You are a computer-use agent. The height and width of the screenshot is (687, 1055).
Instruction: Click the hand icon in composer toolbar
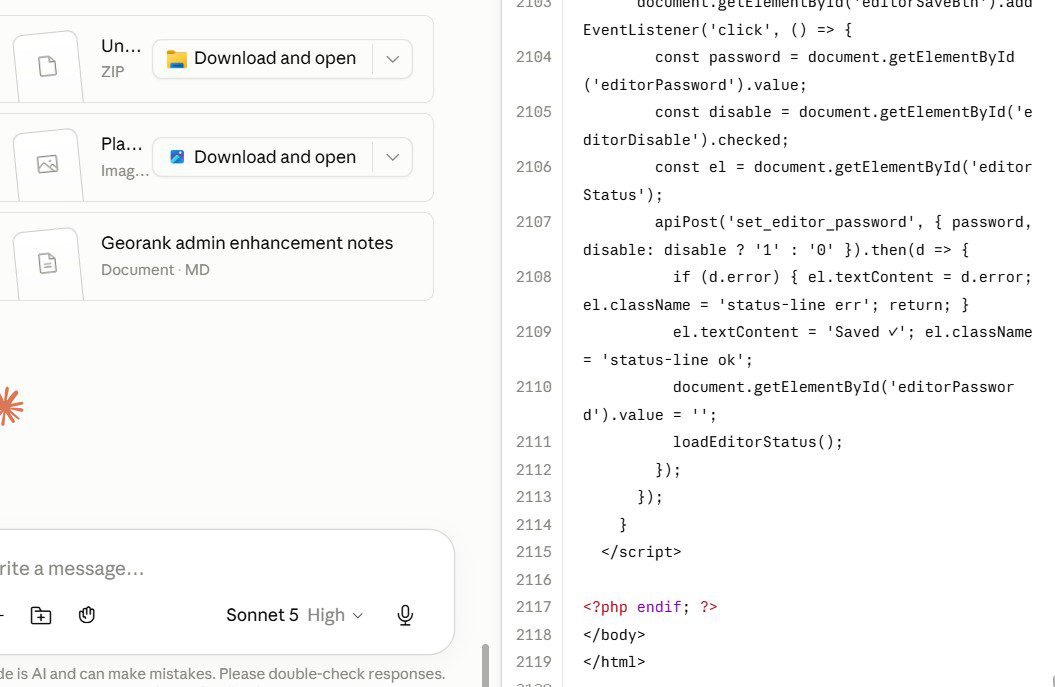[87, 615]
